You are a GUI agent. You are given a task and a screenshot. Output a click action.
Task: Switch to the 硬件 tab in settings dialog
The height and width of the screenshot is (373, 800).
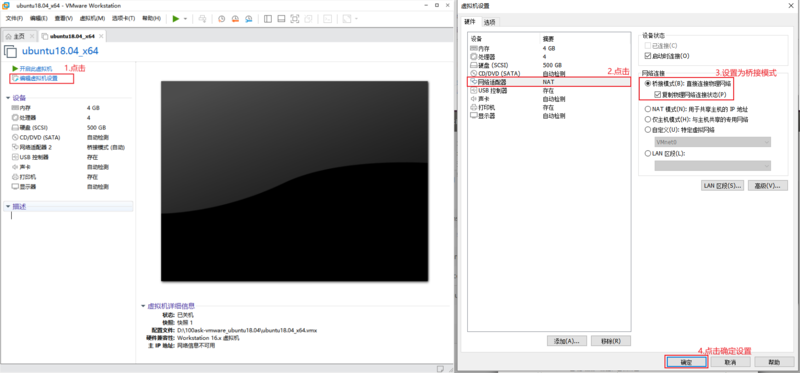click(x=470, y=22)
